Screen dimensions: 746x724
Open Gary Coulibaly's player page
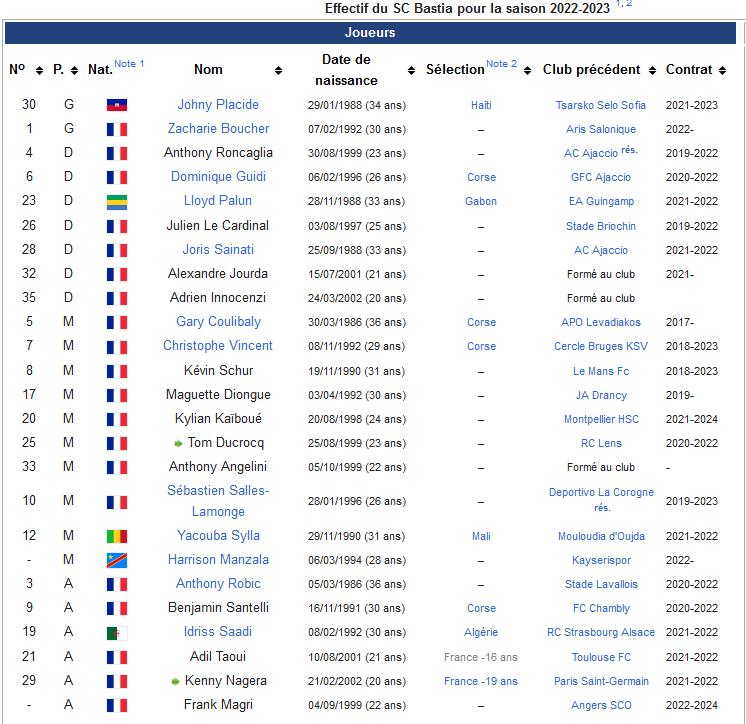[218, 322]
